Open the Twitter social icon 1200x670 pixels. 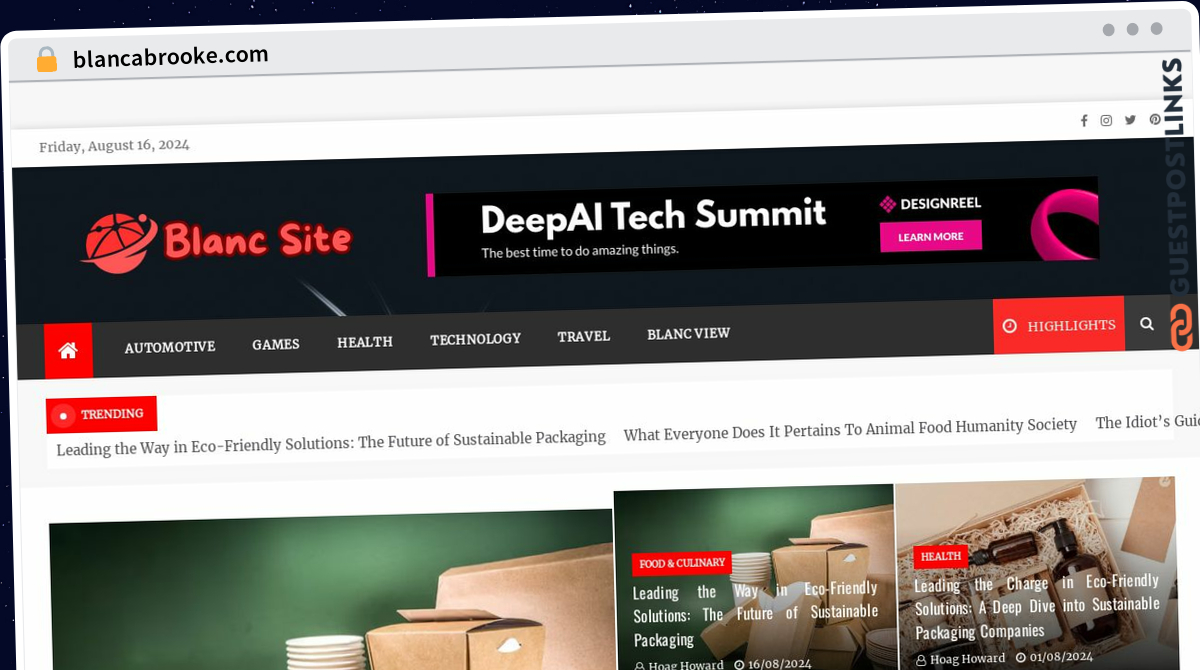pos(1130,120)
